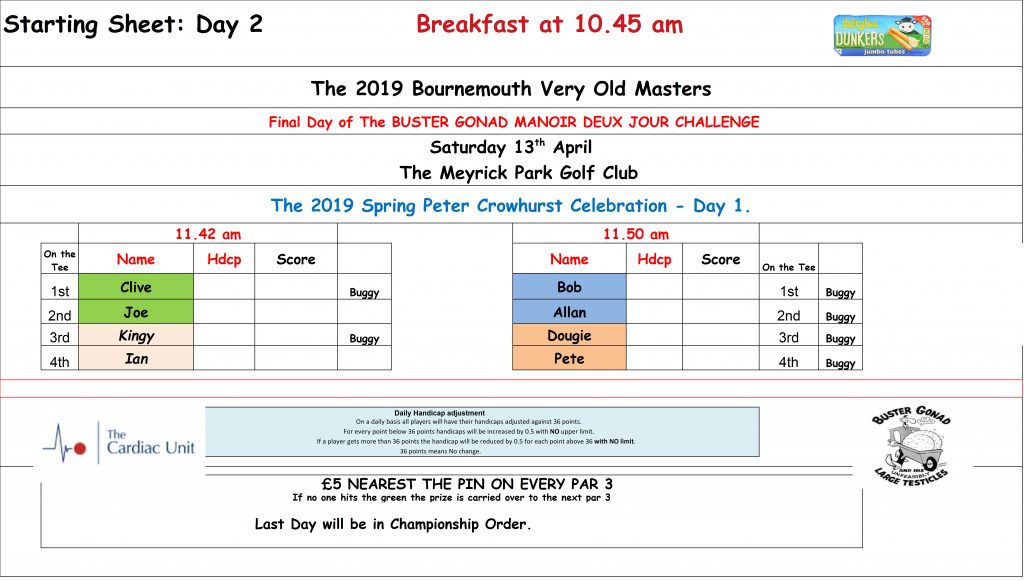Select the green Clive name cell

136,287
